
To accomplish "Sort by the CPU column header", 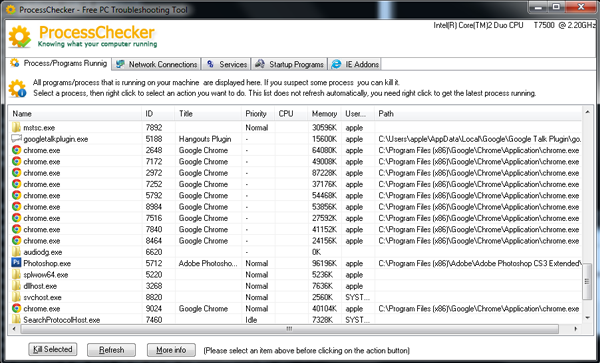I will coord(291,114).
